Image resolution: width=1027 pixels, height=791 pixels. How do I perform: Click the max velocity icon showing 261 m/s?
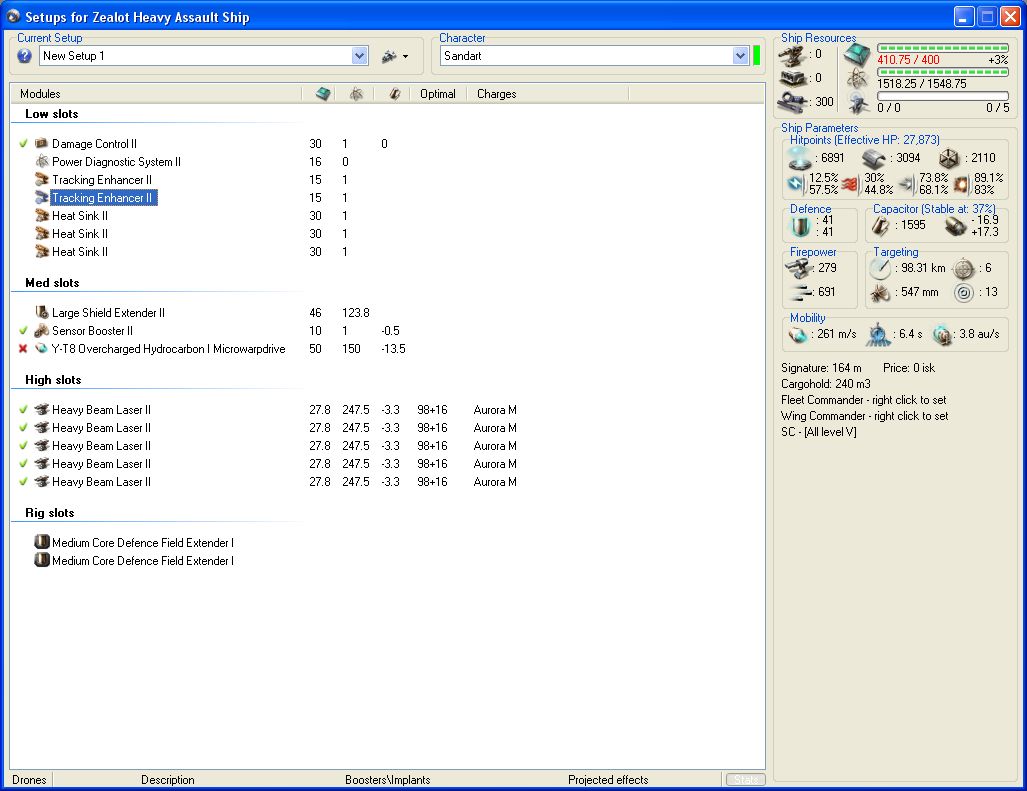(x=798, y=335)
